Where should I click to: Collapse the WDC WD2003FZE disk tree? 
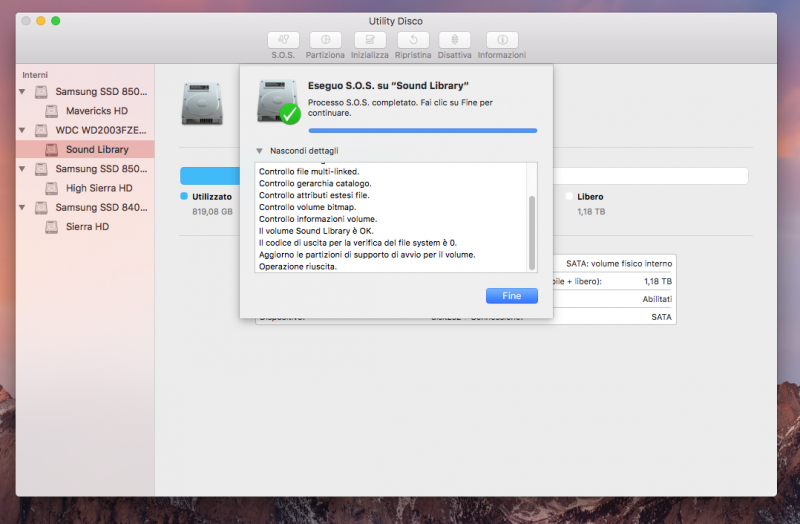[x=22, y=131]
